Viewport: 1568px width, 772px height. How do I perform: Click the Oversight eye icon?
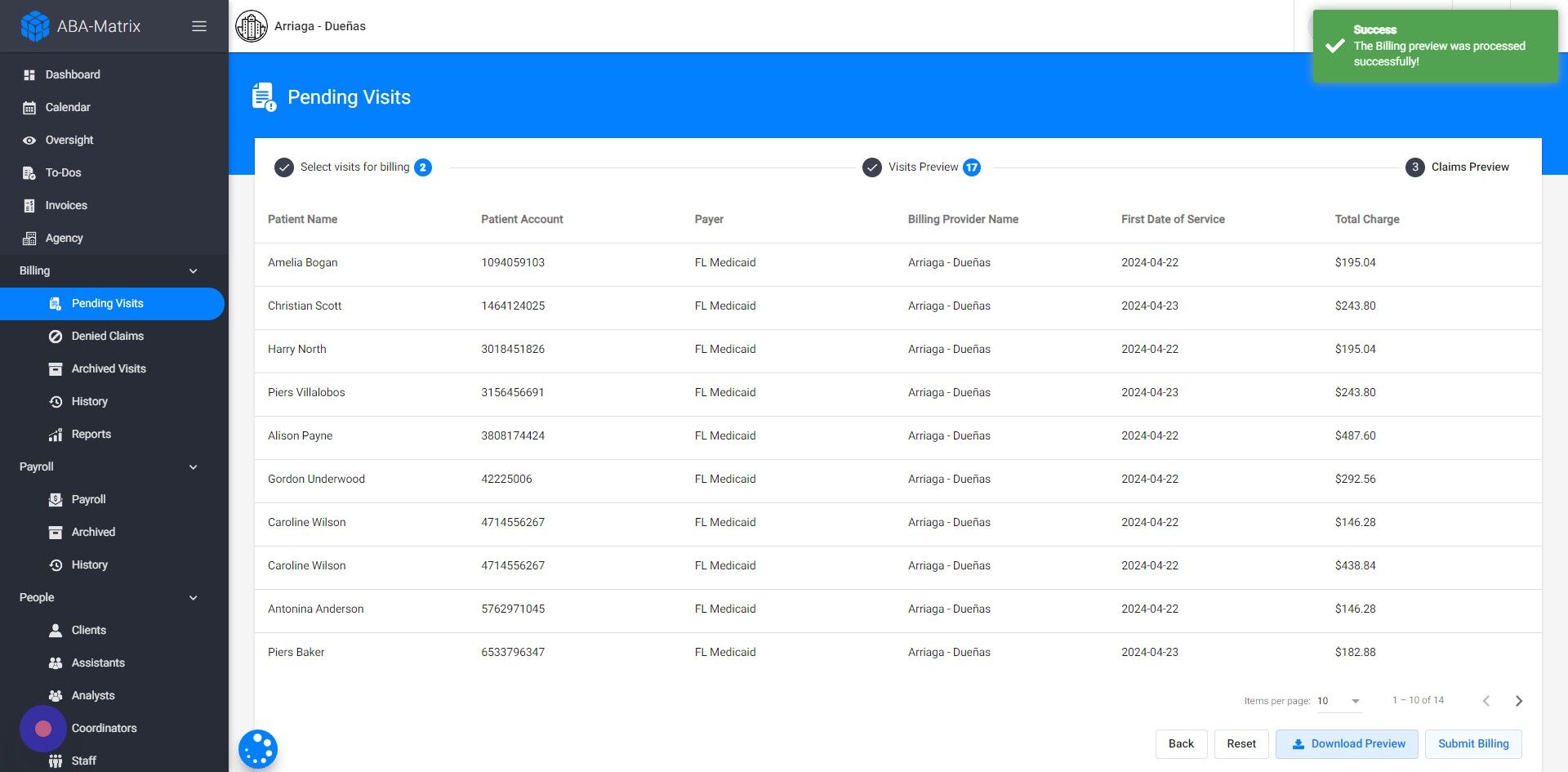pyautogui.click(x=29, y=140)
